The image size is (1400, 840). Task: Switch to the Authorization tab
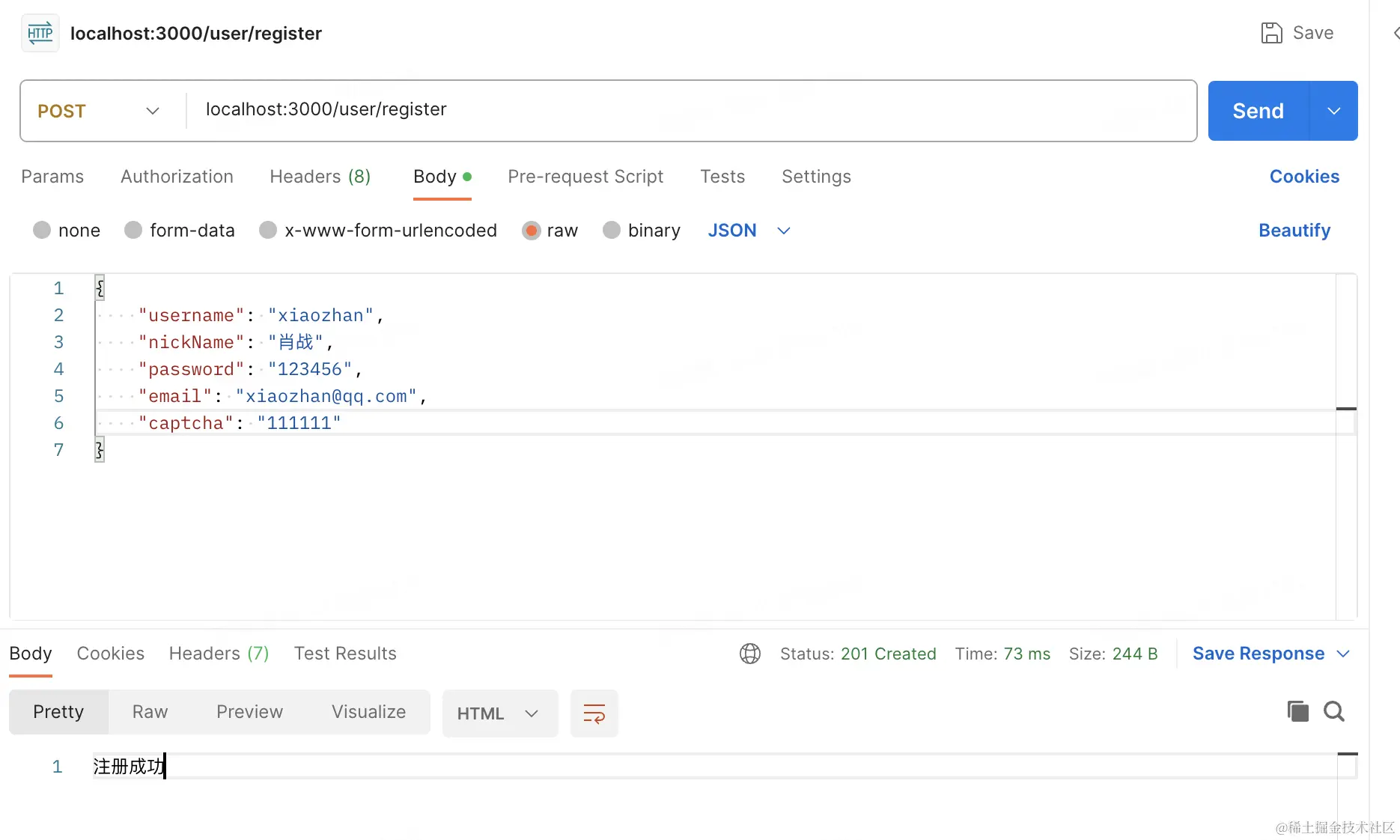[177, 177]
